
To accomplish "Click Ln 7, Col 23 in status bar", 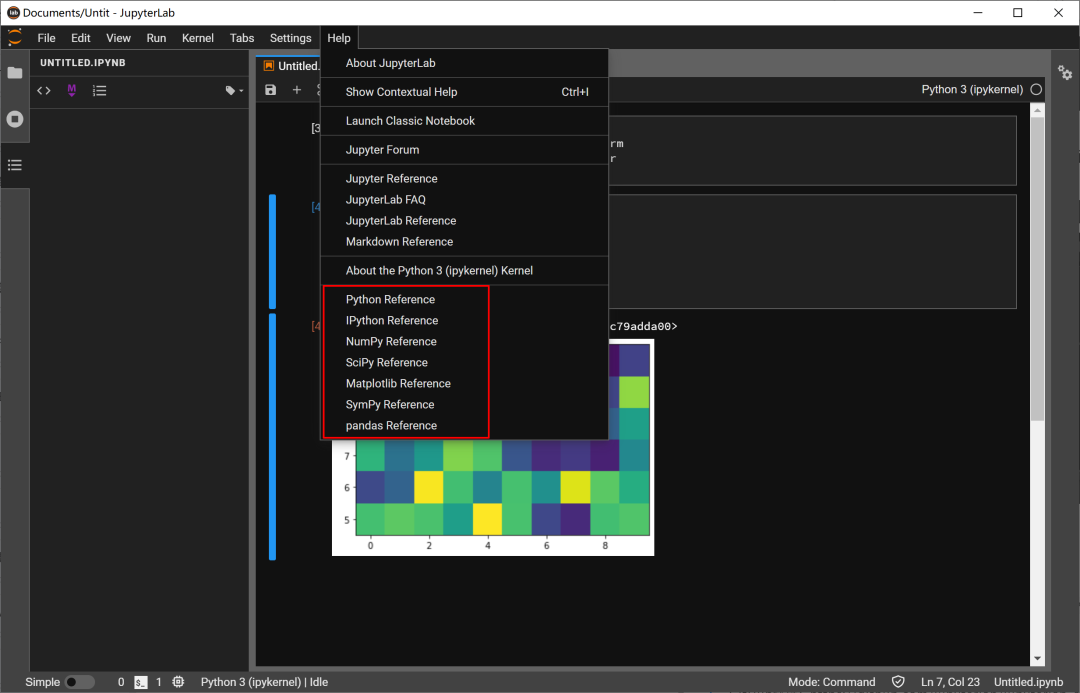I will [x=950, y=682].
